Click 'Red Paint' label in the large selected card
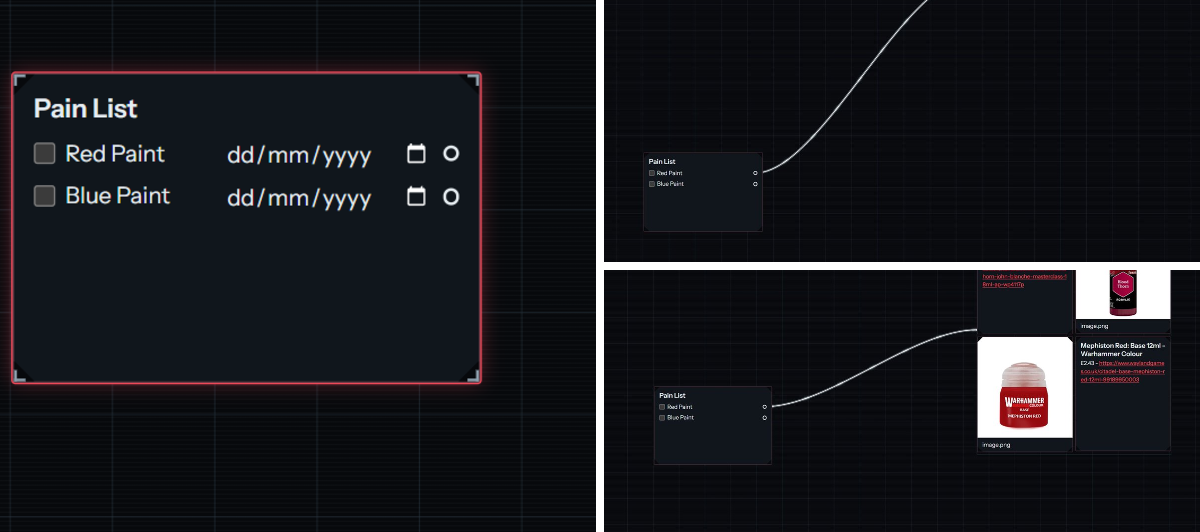This screenshot has width=1200, height=532. 115,153
